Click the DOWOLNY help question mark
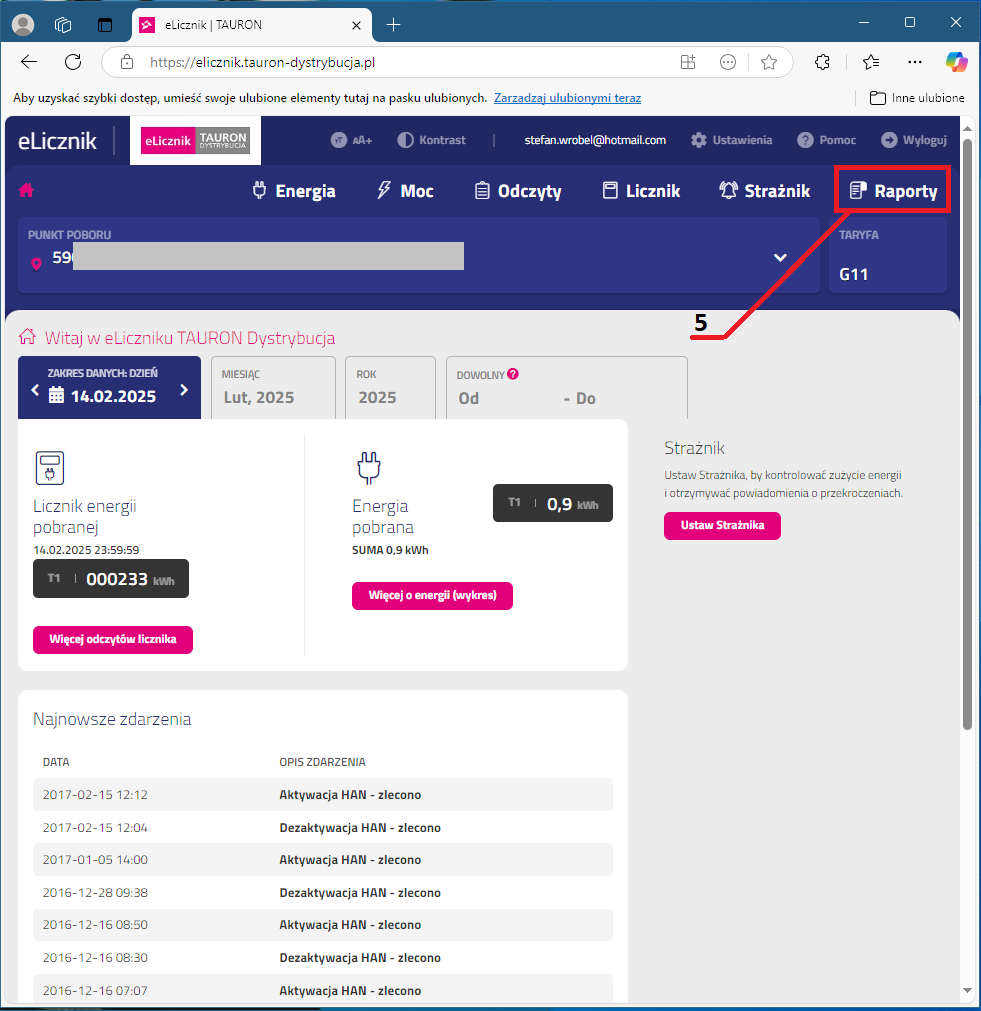 pos(513,374)
